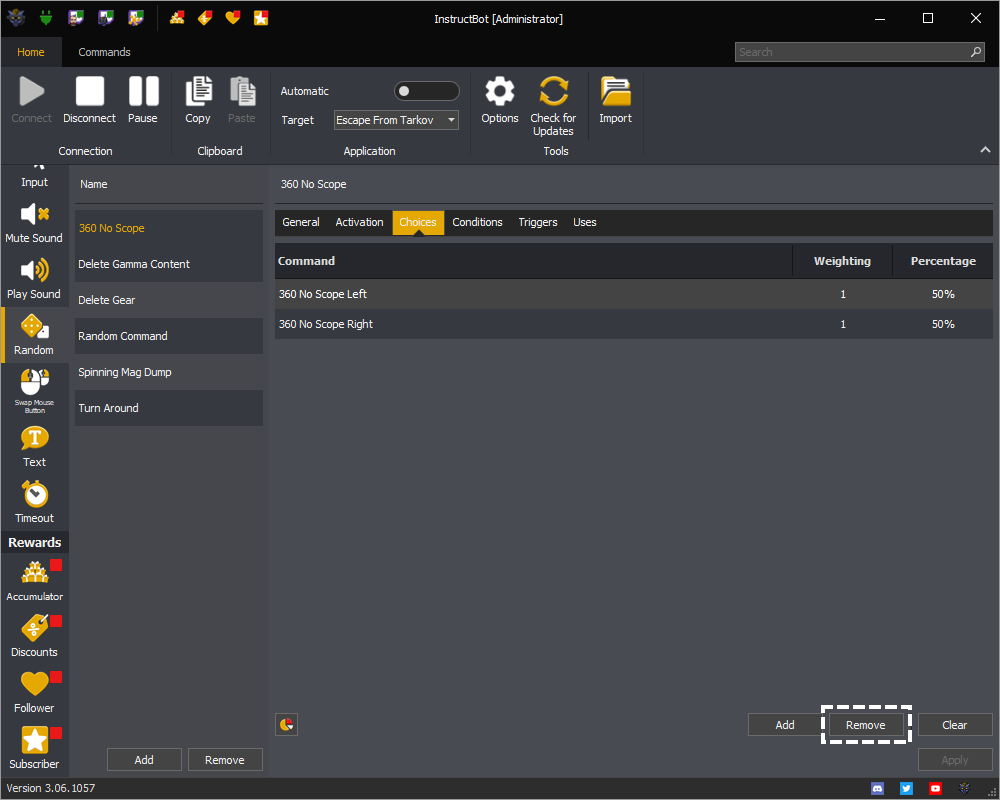Click the follower heart icon in the title bar
Viewport: 1000px width, 800px height.
(x=233, y=18)
